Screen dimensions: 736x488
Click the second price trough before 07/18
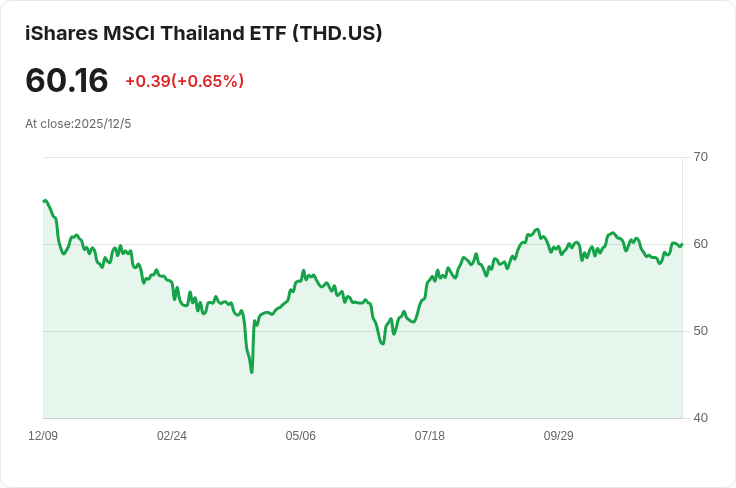click(x=382, y=344)
